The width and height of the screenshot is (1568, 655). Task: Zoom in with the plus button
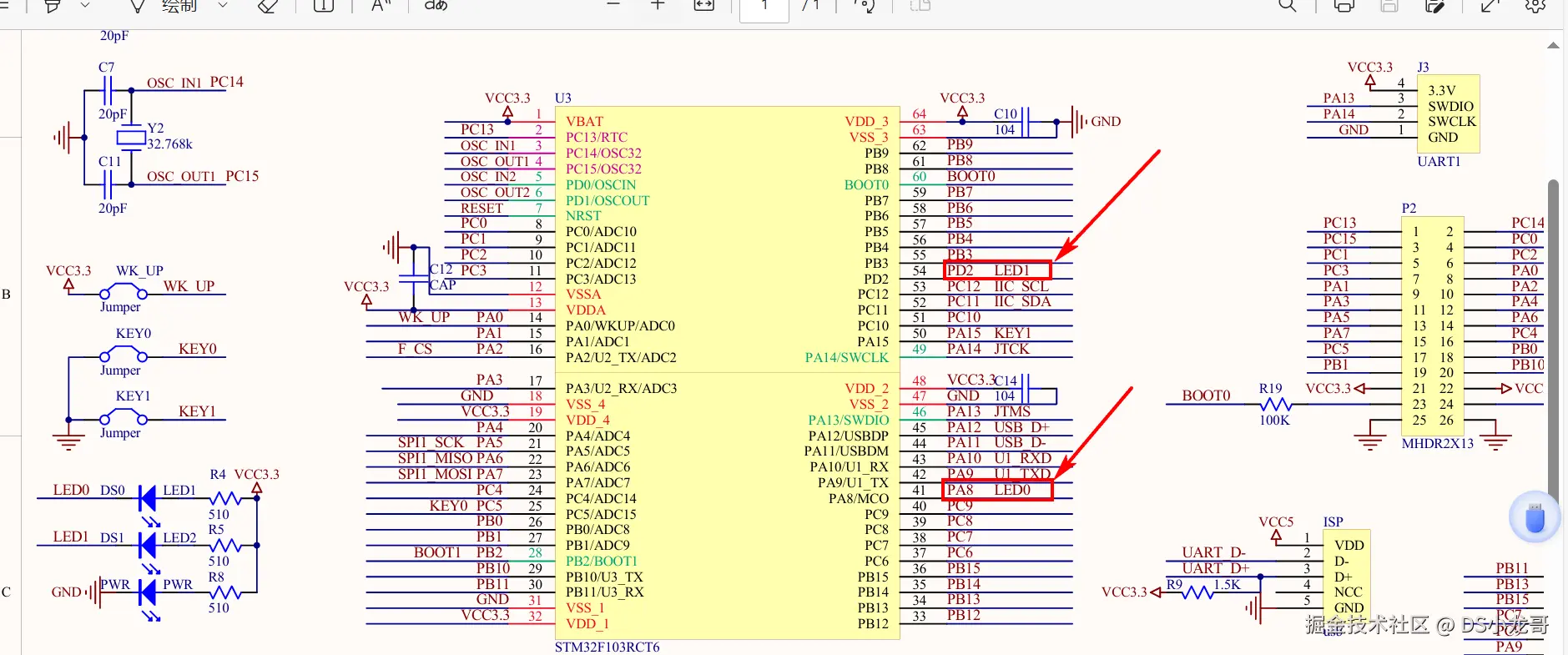(x=658, y=5)
